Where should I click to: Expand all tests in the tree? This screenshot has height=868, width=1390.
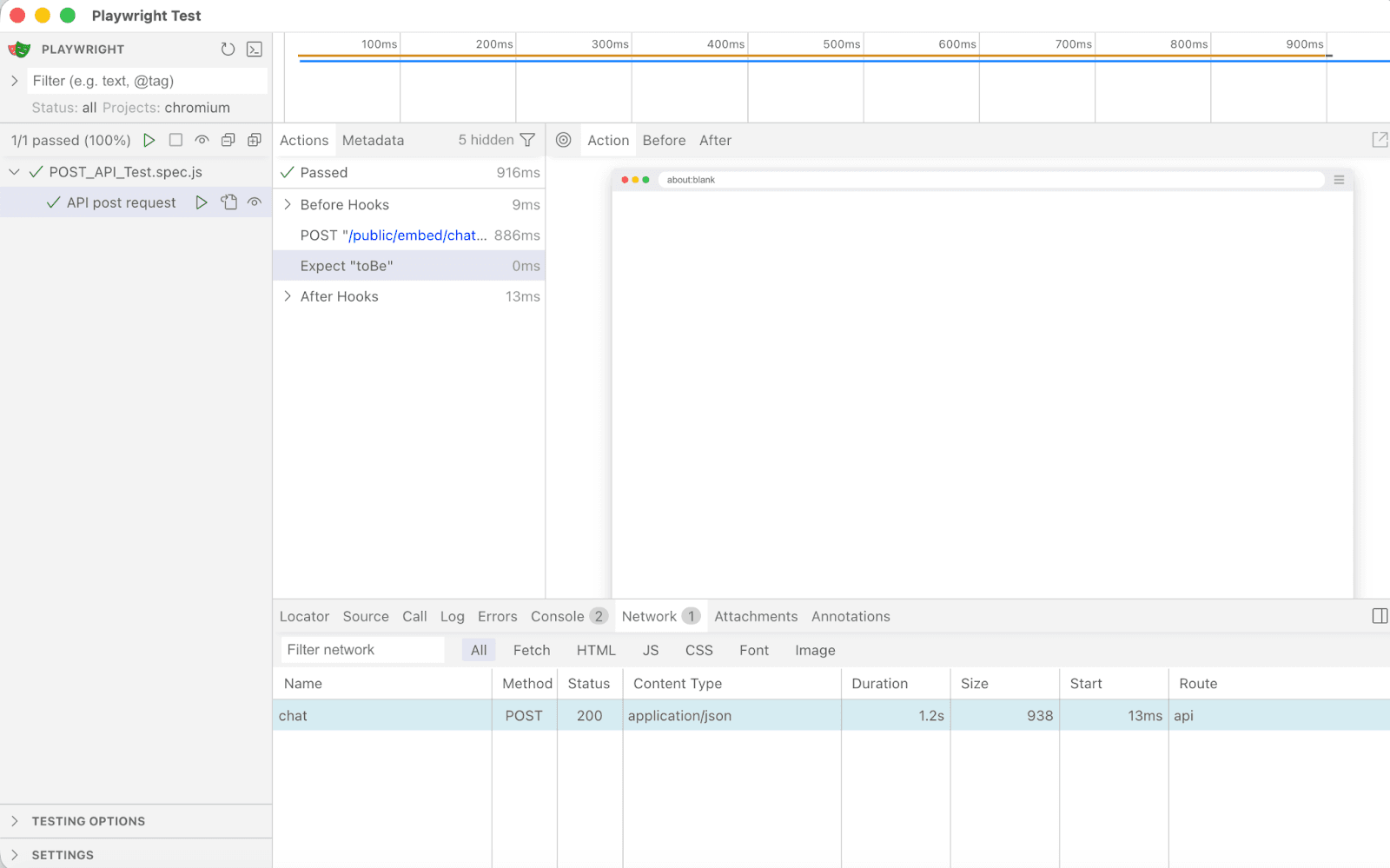(x=255, y=140)
